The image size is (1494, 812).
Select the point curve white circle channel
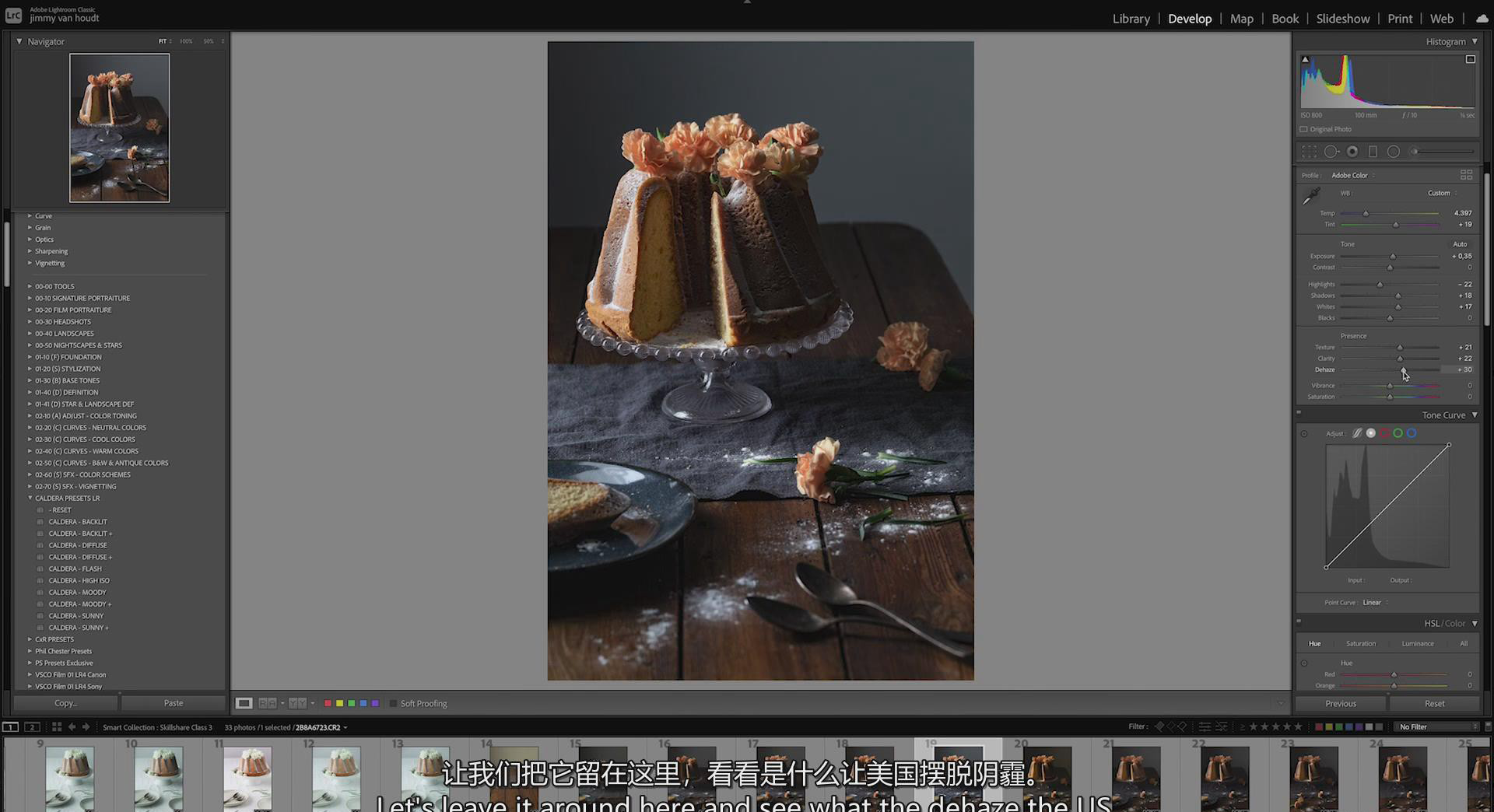pos(1371,433)
